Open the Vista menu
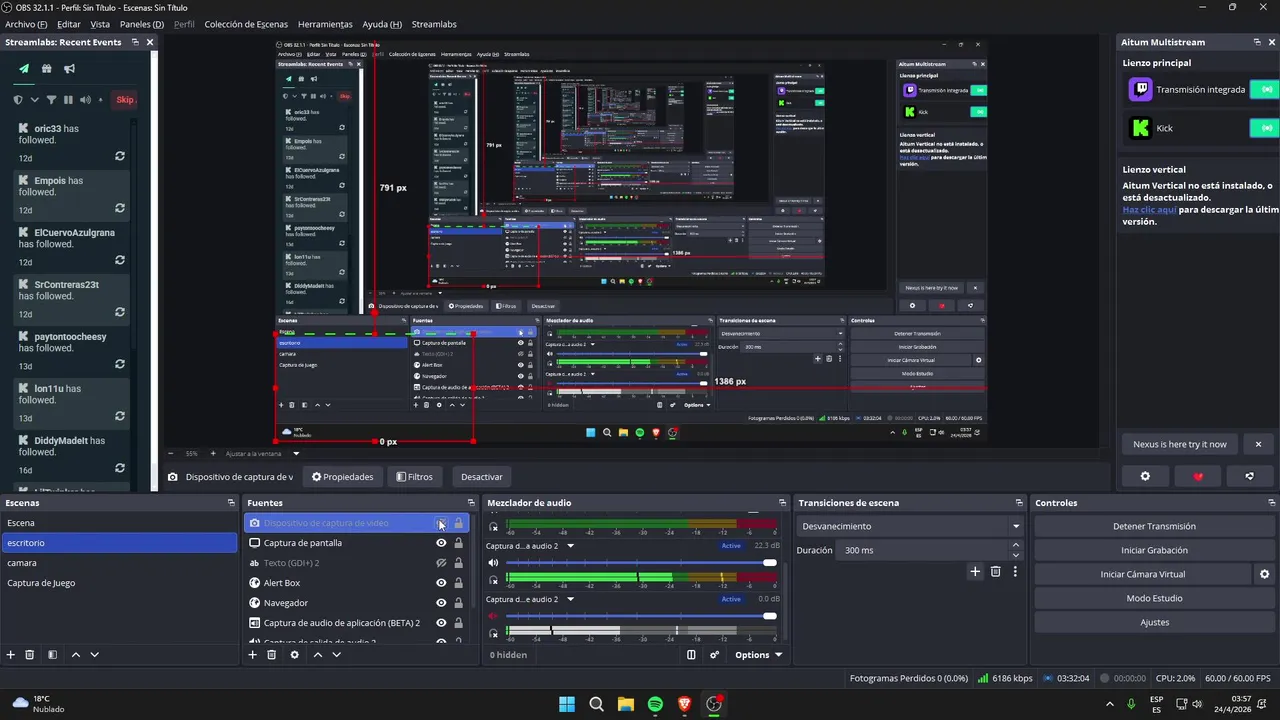The height and width of the screenshot is (720, 1280). [x=100, y=24]
